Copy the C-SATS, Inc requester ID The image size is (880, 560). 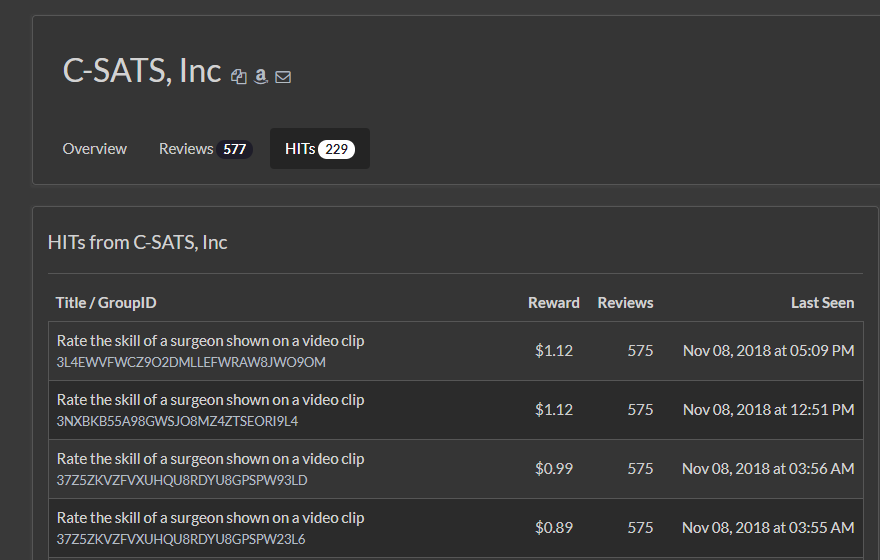(x=239, y=76)
